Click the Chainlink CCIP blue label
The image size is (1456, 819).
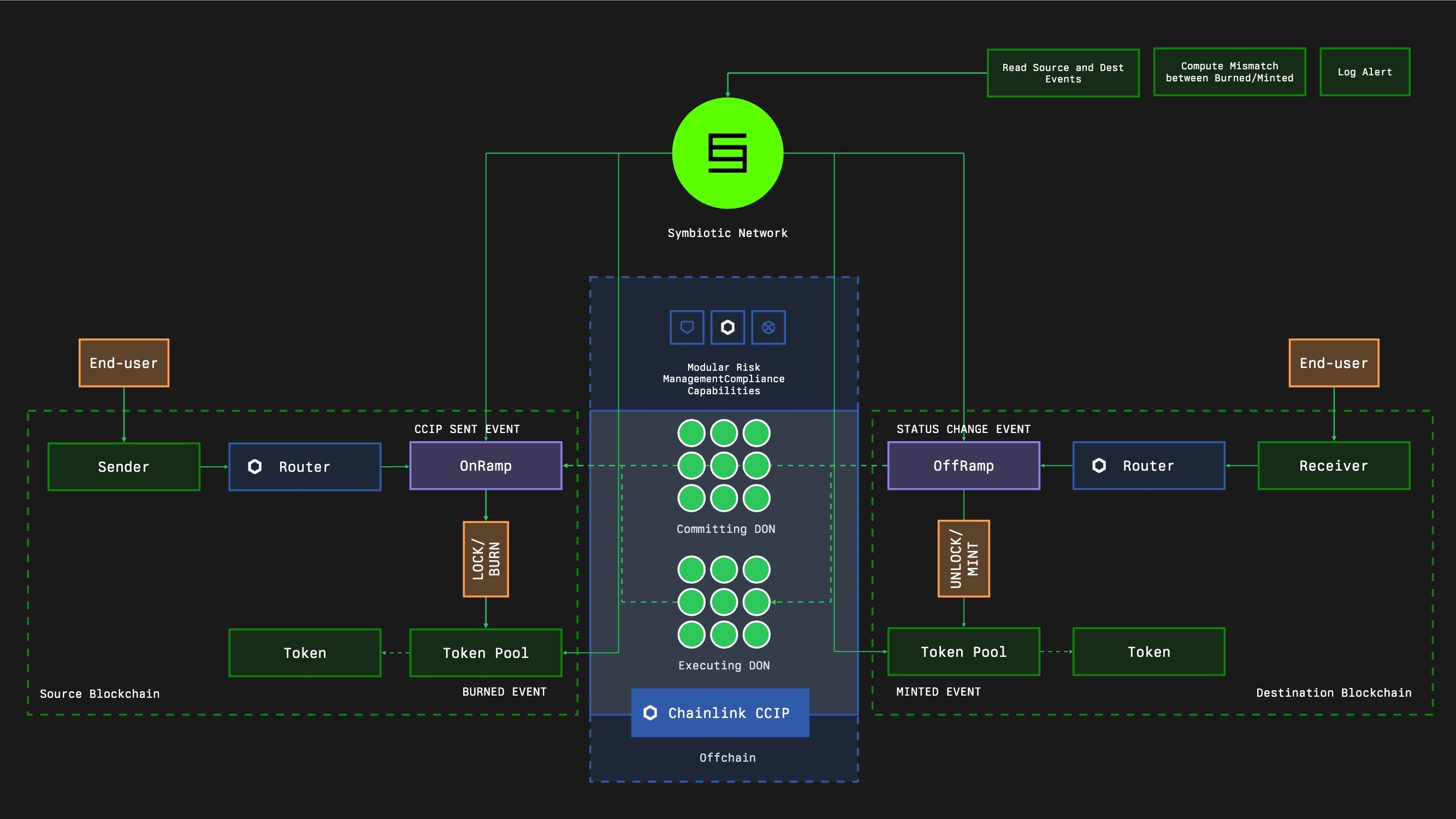pos(719,713)
